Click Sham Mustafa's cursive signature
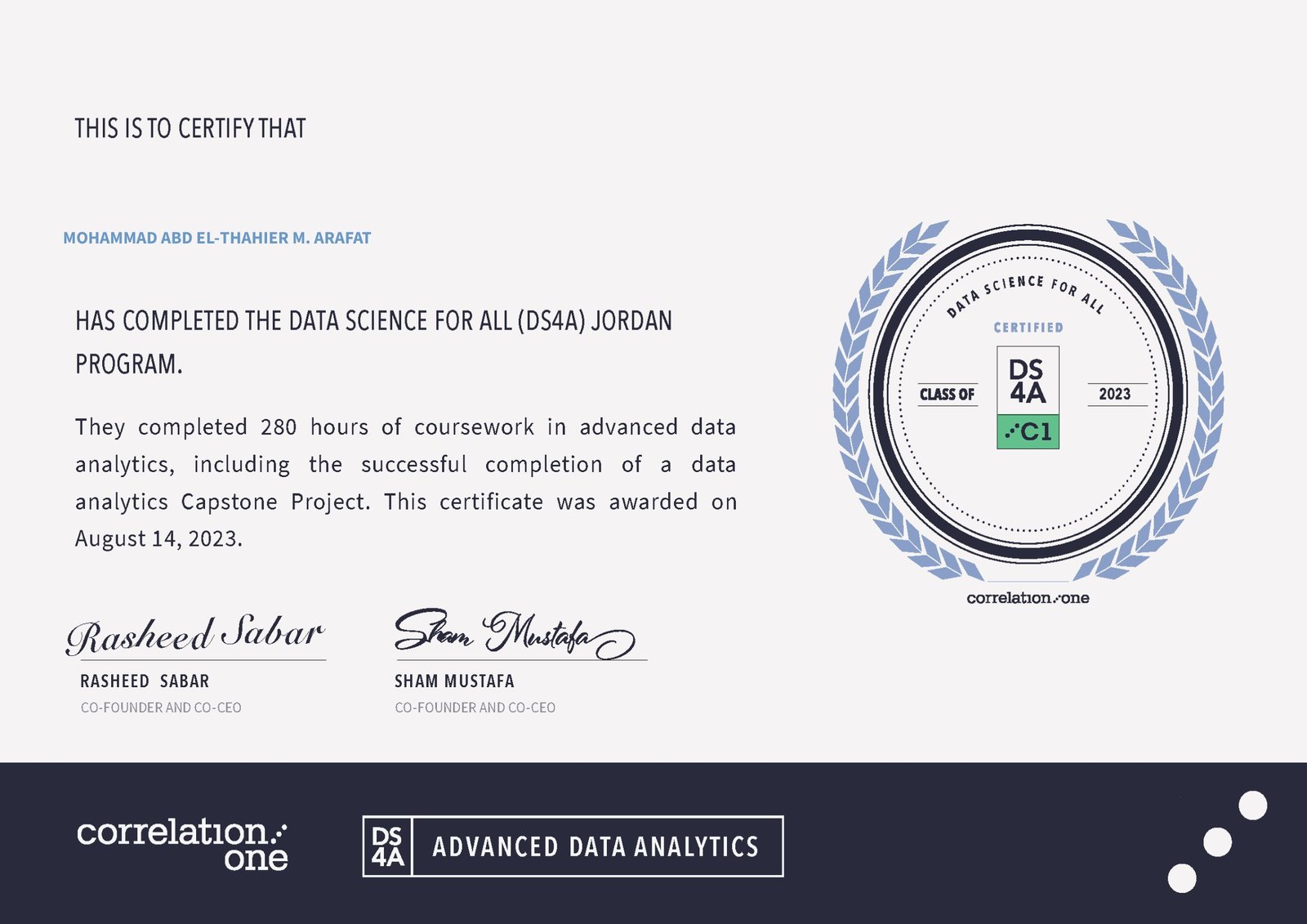Screen dimensions: 1307x924 (515, 633)
